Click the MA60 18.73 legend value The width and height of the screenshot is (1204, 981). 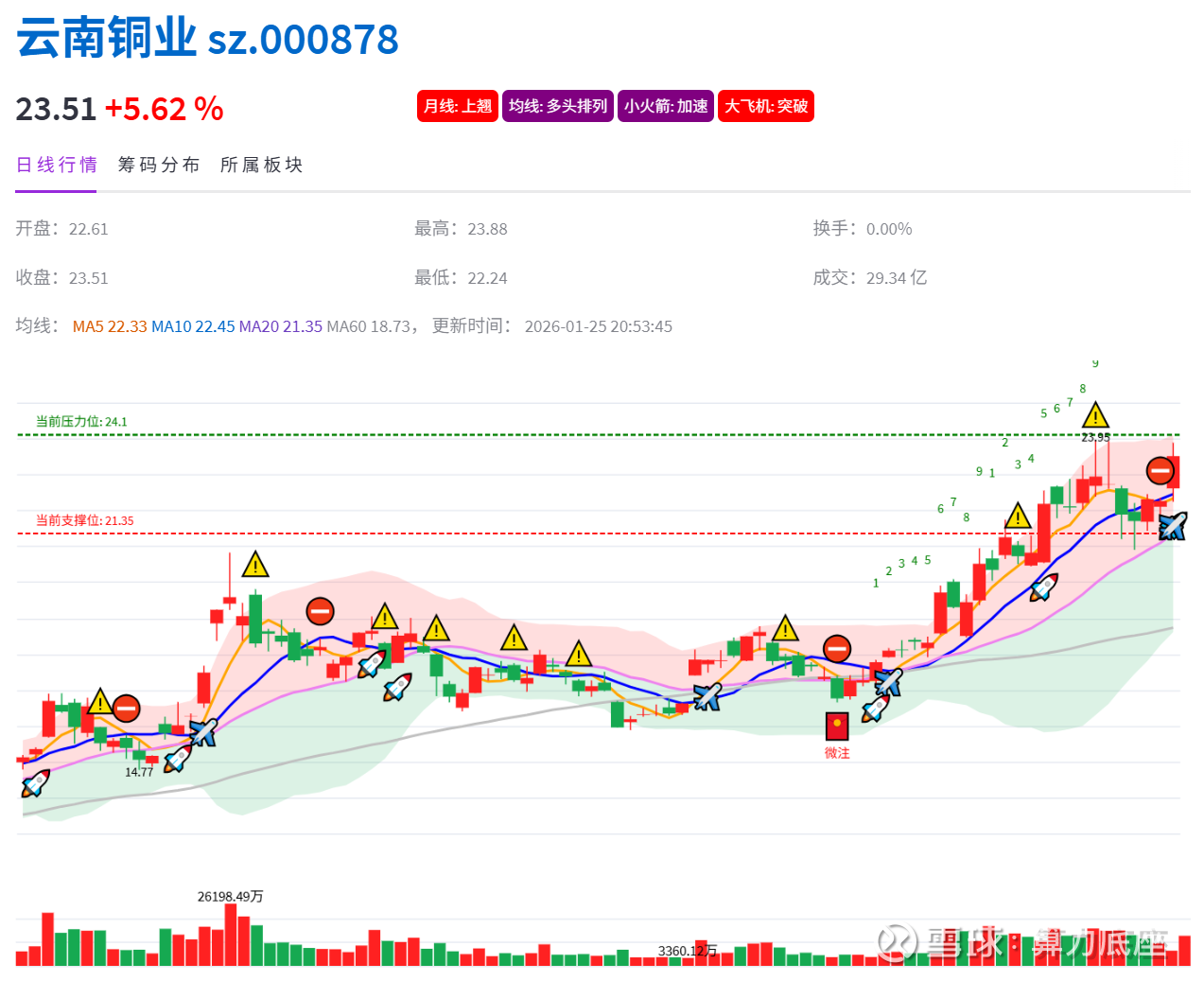pyautogui.click(x=369, y=326)
